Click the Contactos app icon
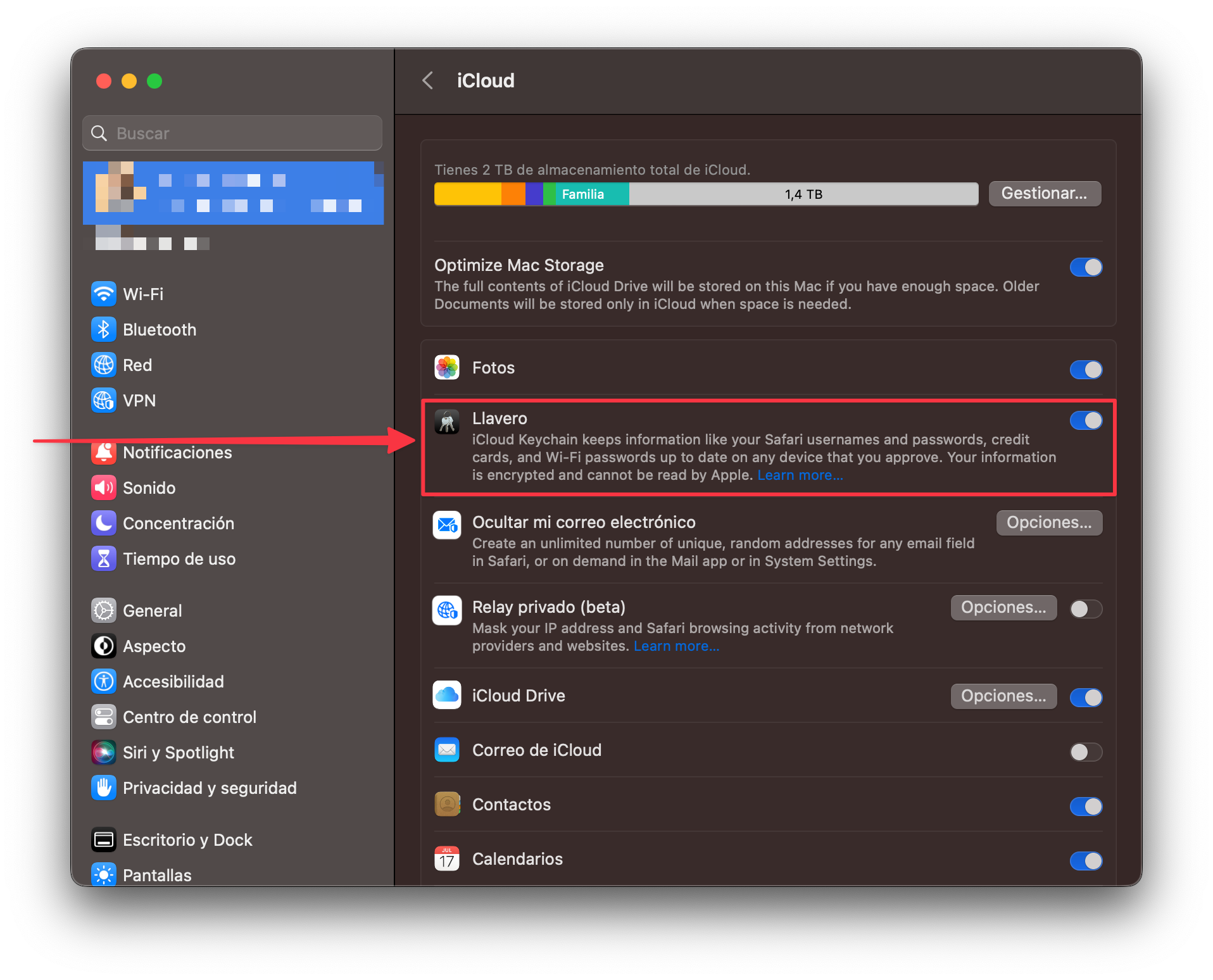 [447, 804]
